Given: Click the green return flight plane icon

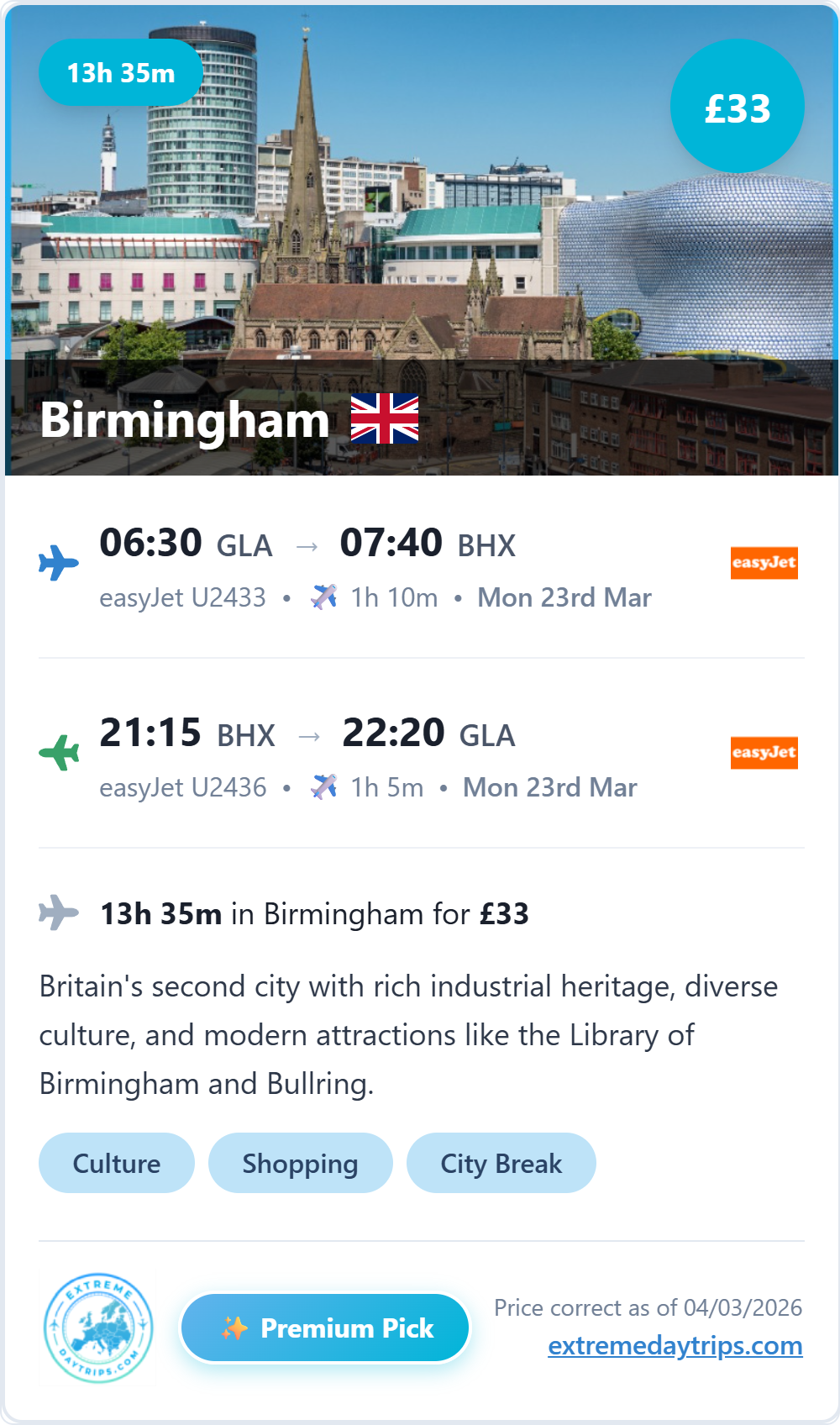Looking at the screenshot, I should 59,752.
